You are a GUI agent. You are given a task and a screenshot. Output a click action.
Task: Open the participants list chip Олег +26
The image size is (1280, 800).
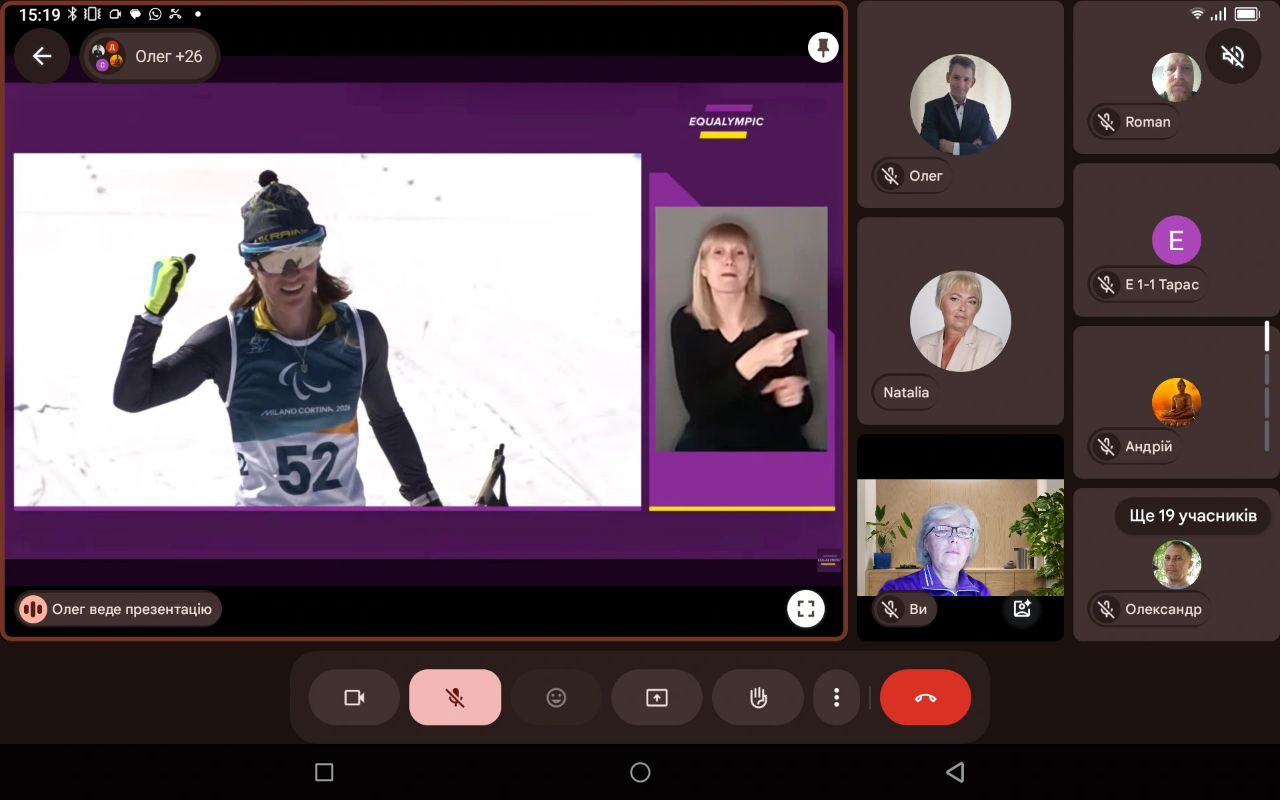click(x=151, y=56)
